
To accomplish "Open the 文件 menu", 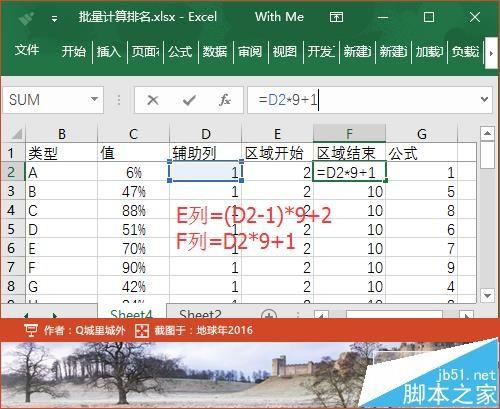I will point(27,50).
